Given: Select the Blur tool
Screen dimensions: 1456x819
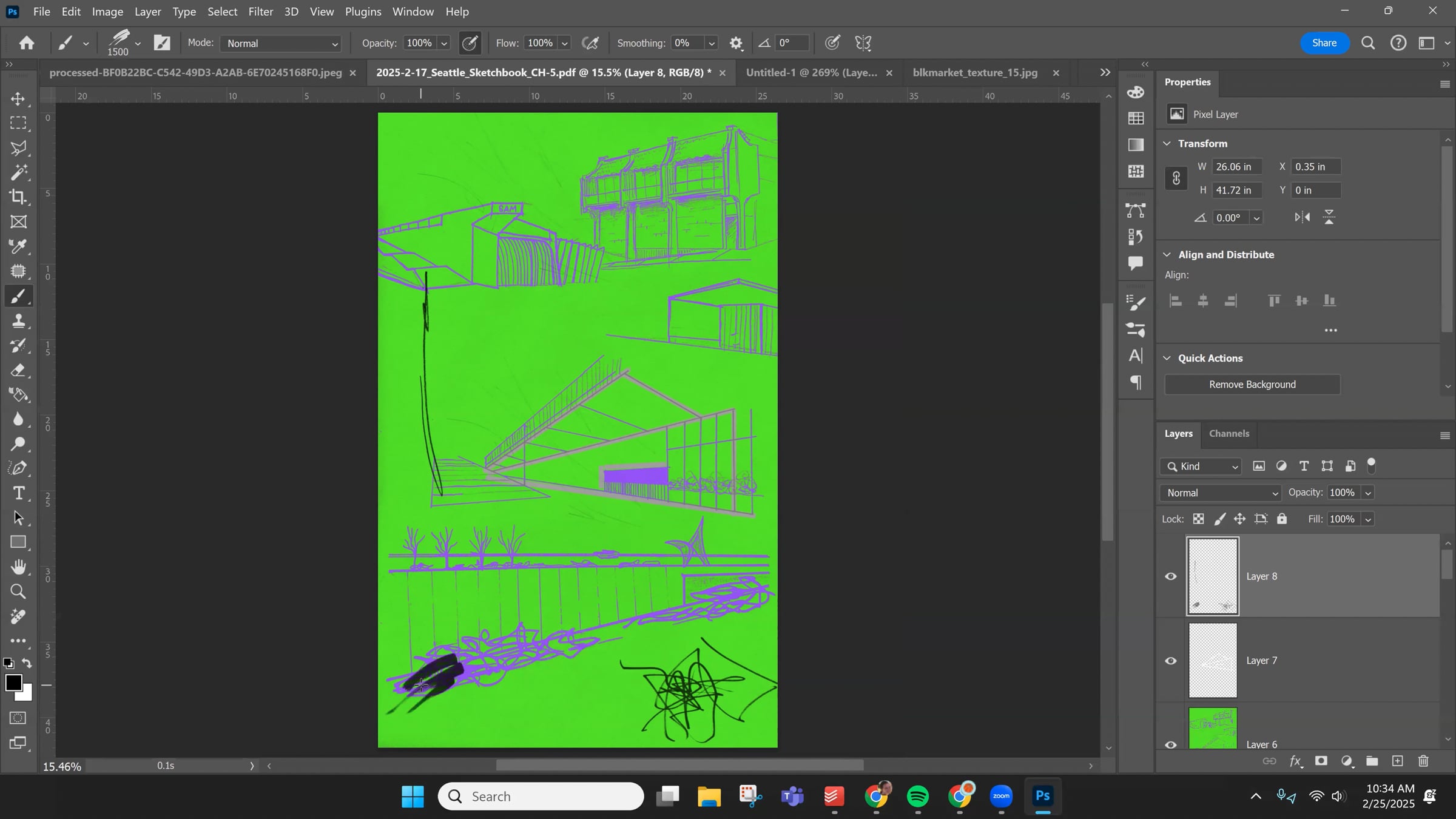Looking at the screenshot, I should point(18,420).
